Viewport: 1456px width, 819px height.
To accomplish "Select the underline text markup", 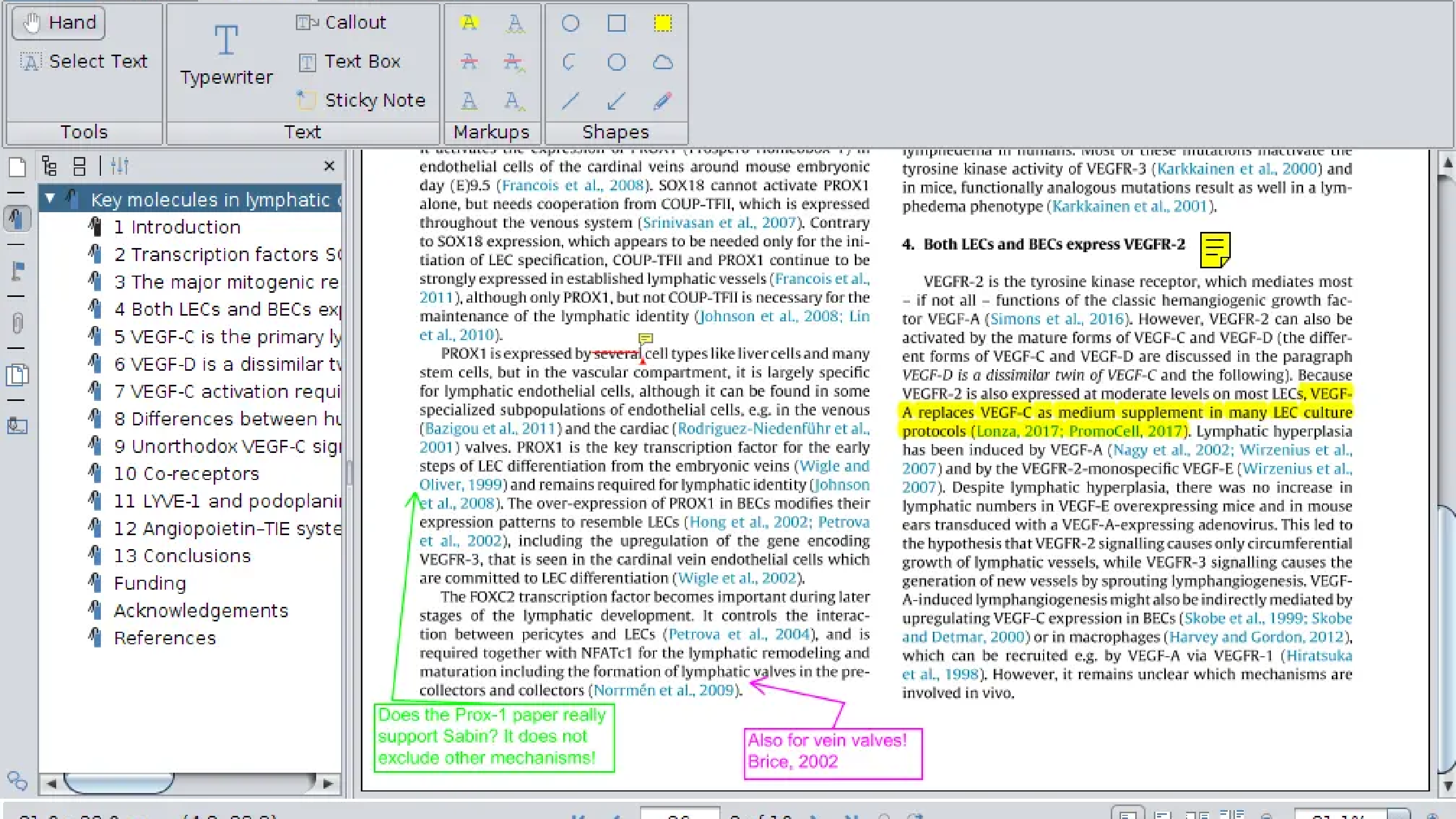I will coord(469,100).
